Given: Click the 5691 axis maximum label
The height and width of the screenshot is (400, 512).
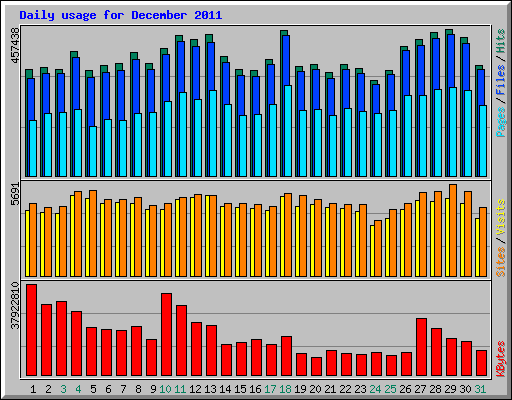Looking at the screenshot, I should pos(15,194).
